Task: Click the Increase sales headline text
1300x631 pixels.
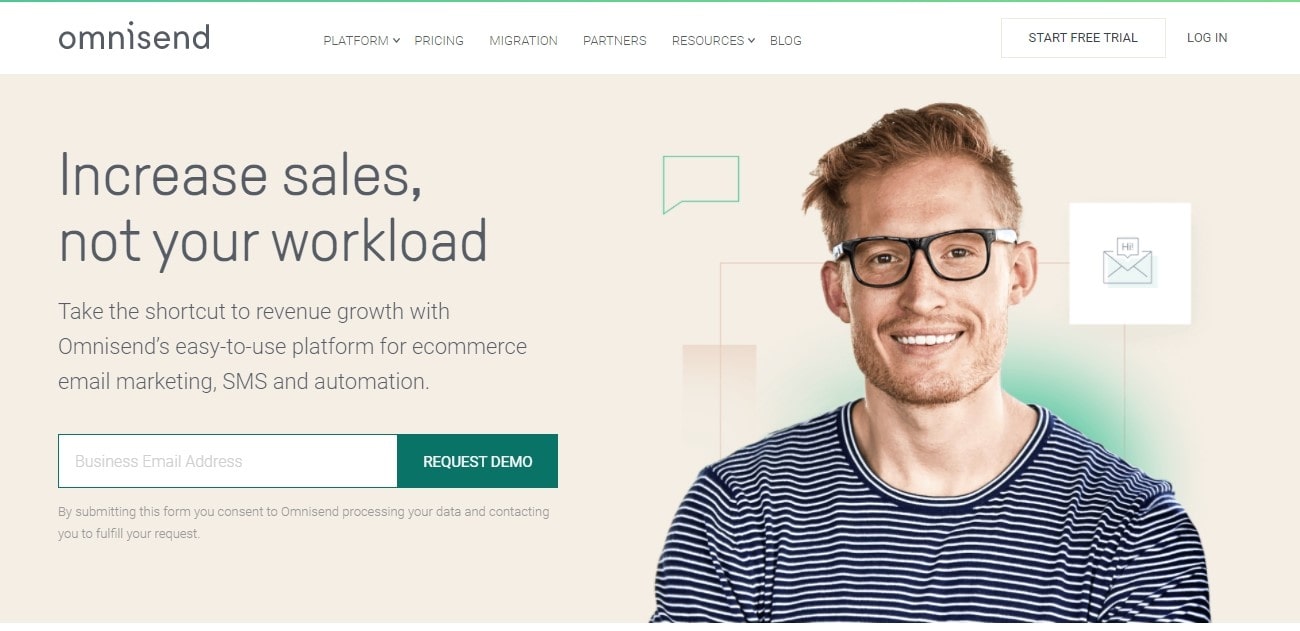Action: click(x=273, y=207)
